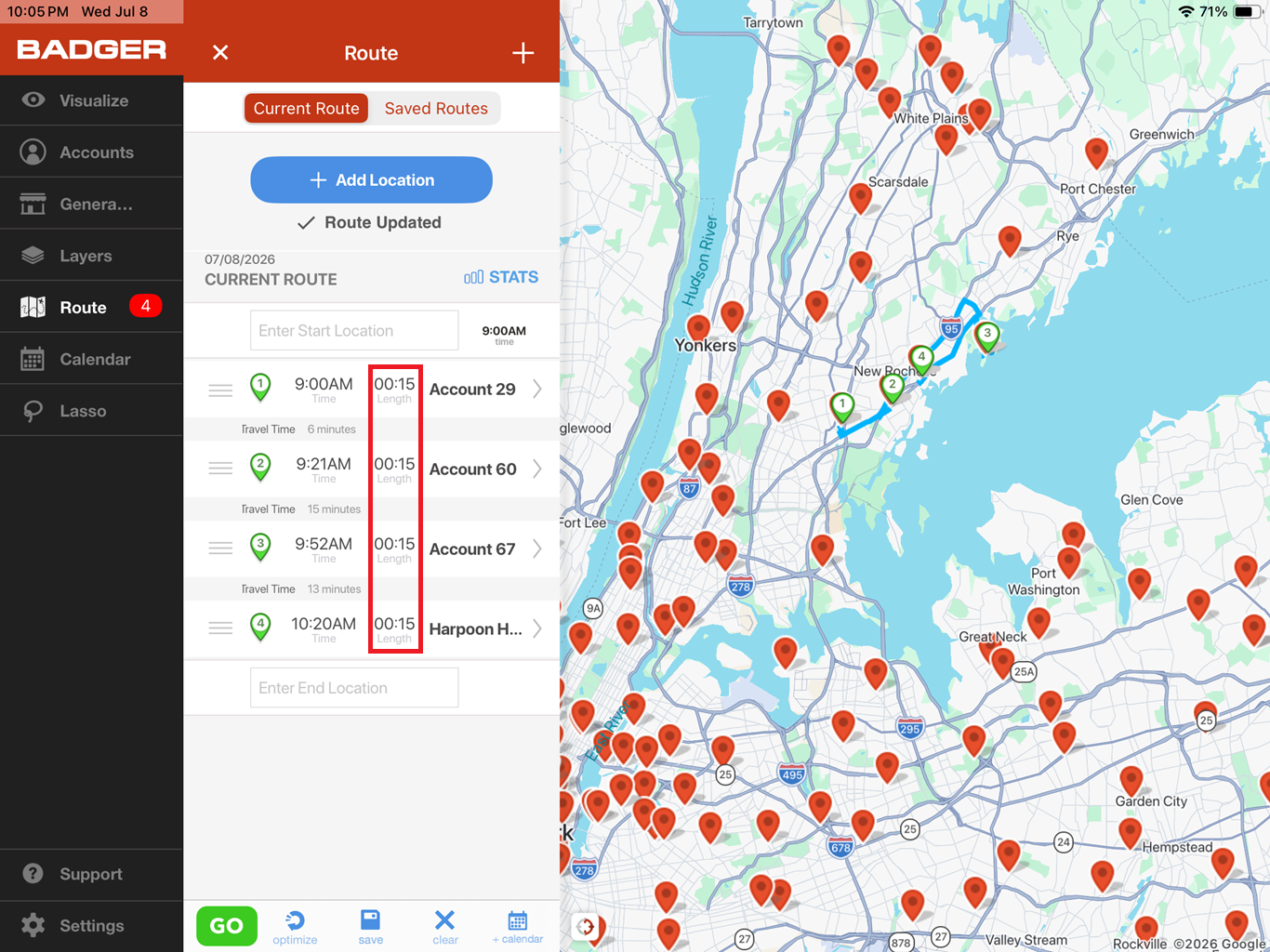Activate the Lasso tool
The image size is (1270, 952).
(x=91, y=411)
